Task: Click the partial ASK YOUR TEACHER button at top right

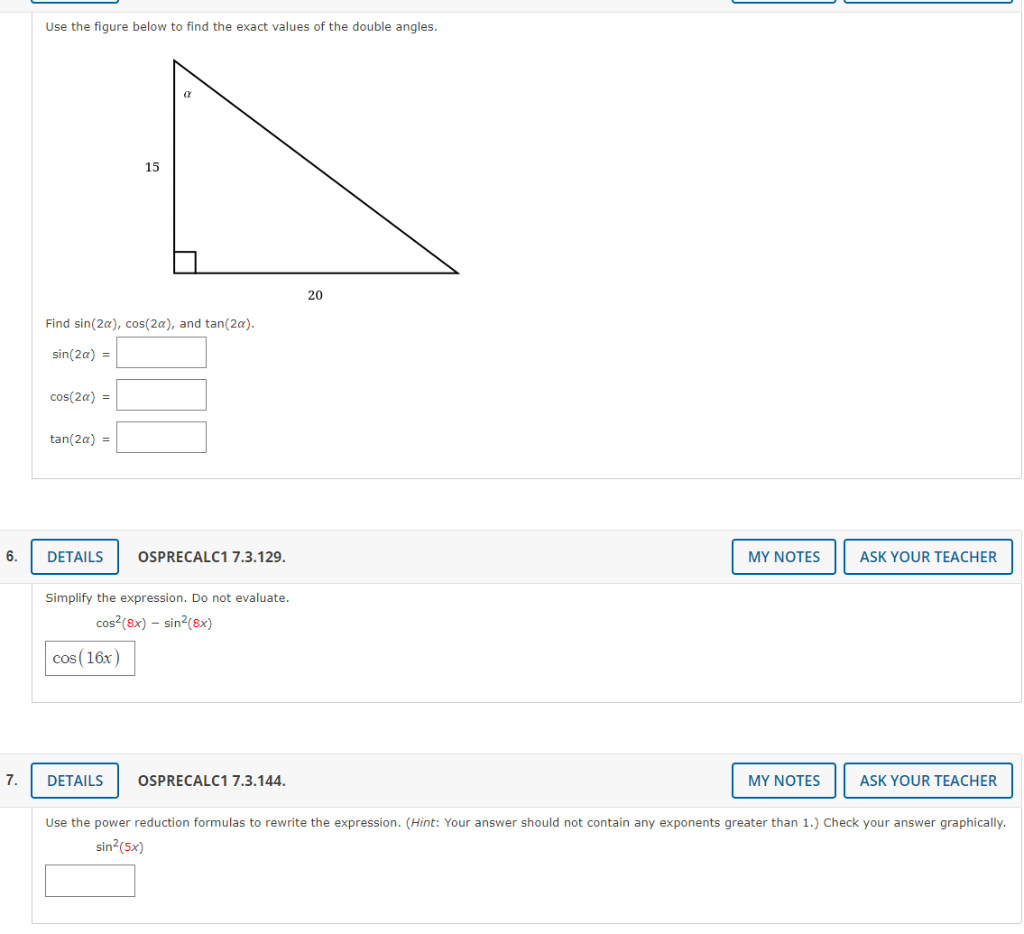Action: 927,2
